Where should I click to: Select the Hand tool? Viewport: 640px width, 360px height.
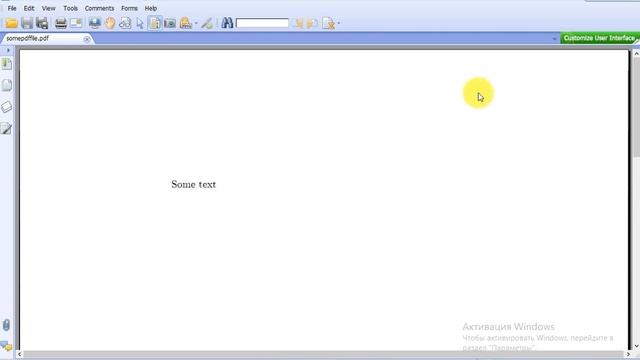click(x=110, y=23)
